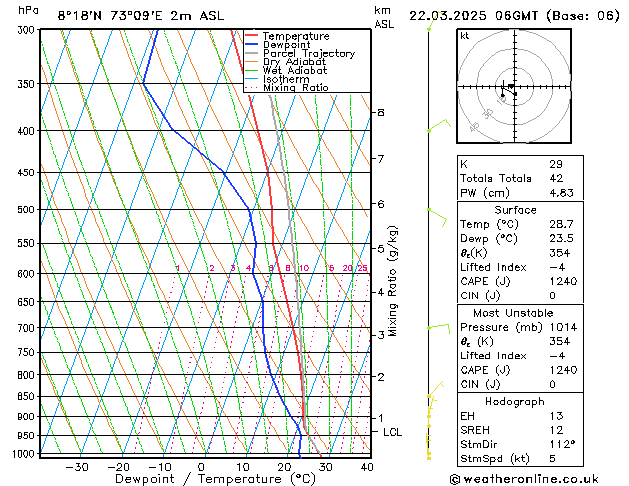The height and width of the screenshot is (486, 629).
Task: Click the wind barb at 500 hPa
Action: [x=437, y=217]
